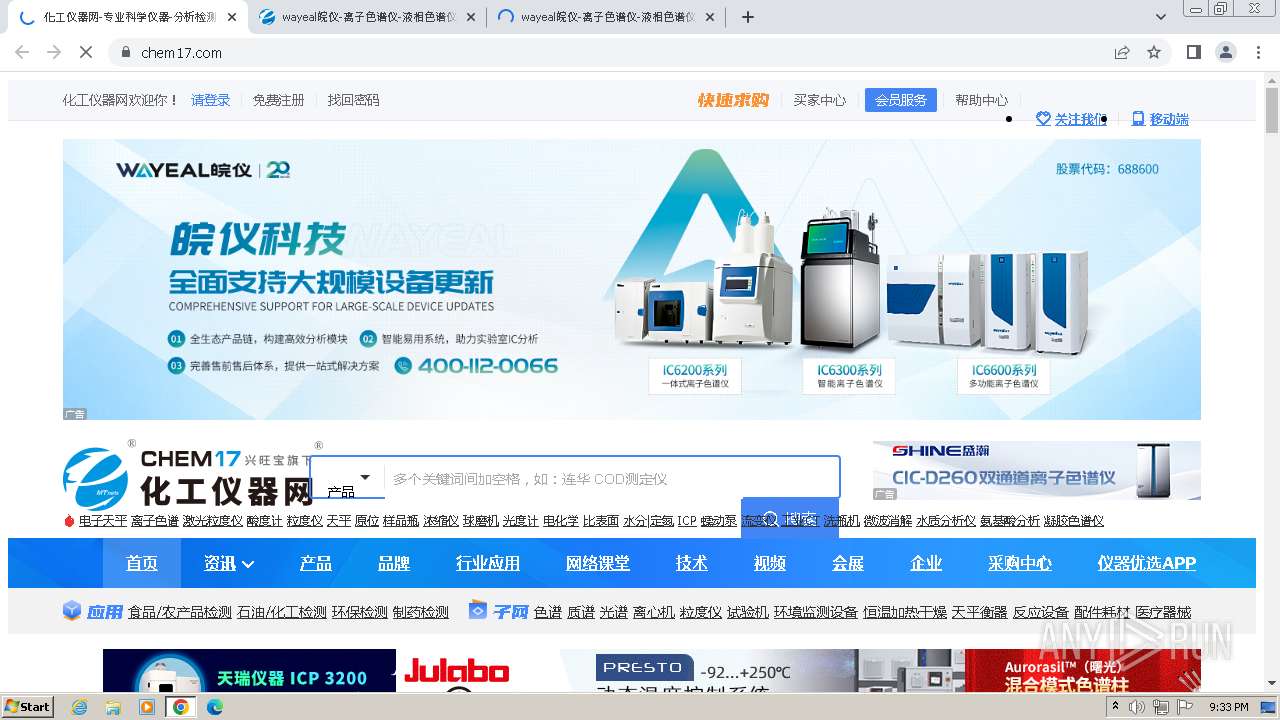This screenshot has height=720, width=1280.
Task: Click the 应用 cube icon
Action: click(x=72, y=611)
